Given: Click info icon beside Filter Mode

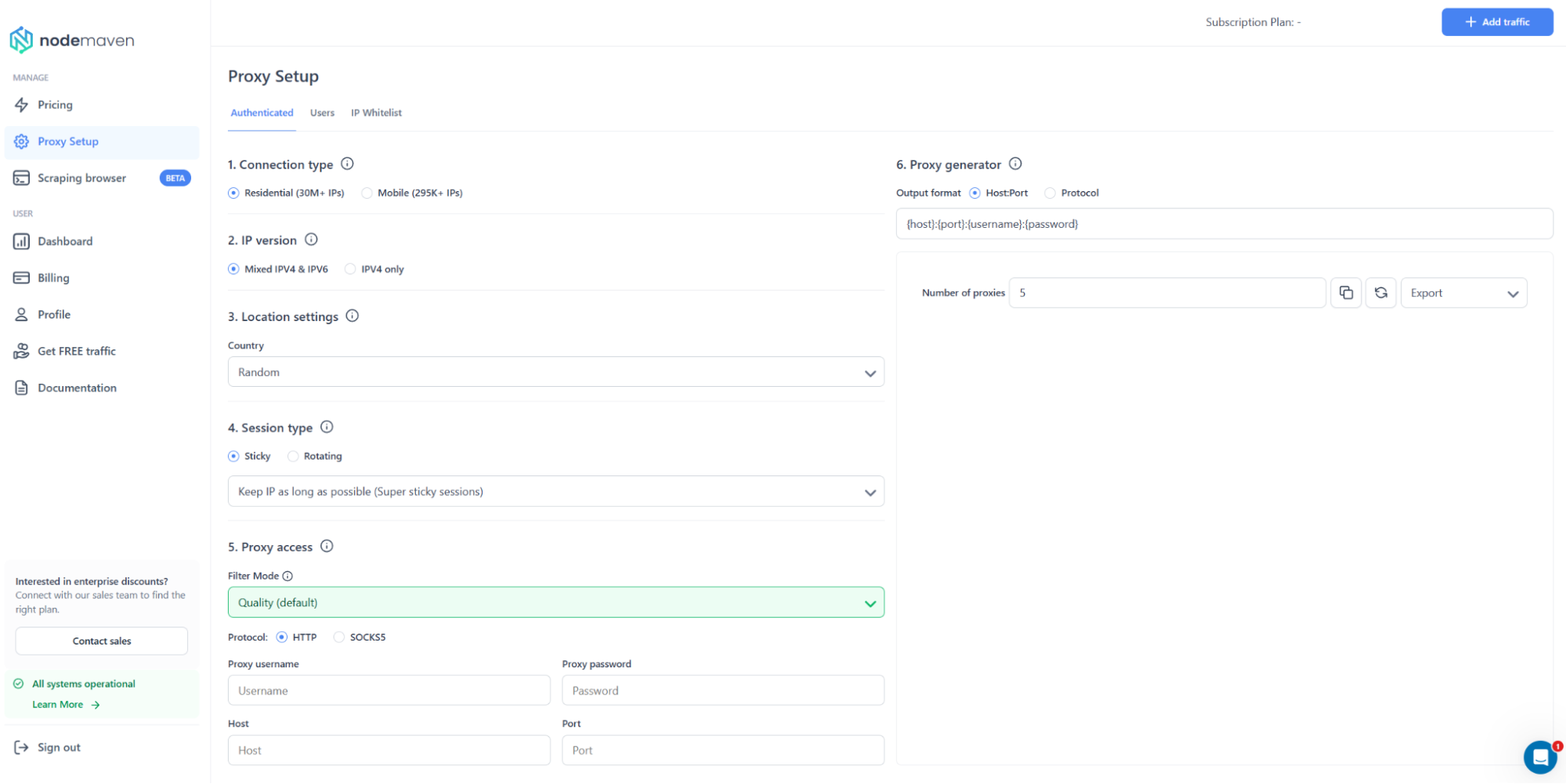Looking at the screenshot, I should pyautogui.click(x=288, y=576).
